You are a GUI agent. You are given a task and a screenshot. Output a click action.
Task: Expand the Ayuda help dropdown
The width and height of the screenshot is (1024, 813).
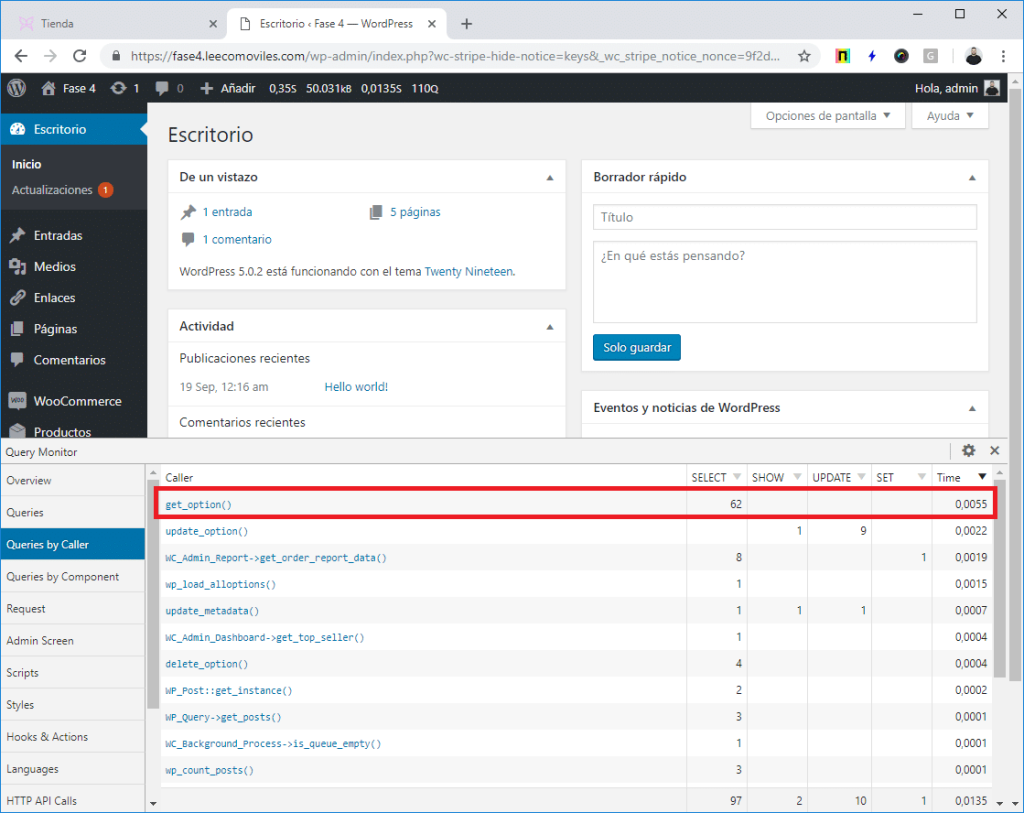(949, 116)
